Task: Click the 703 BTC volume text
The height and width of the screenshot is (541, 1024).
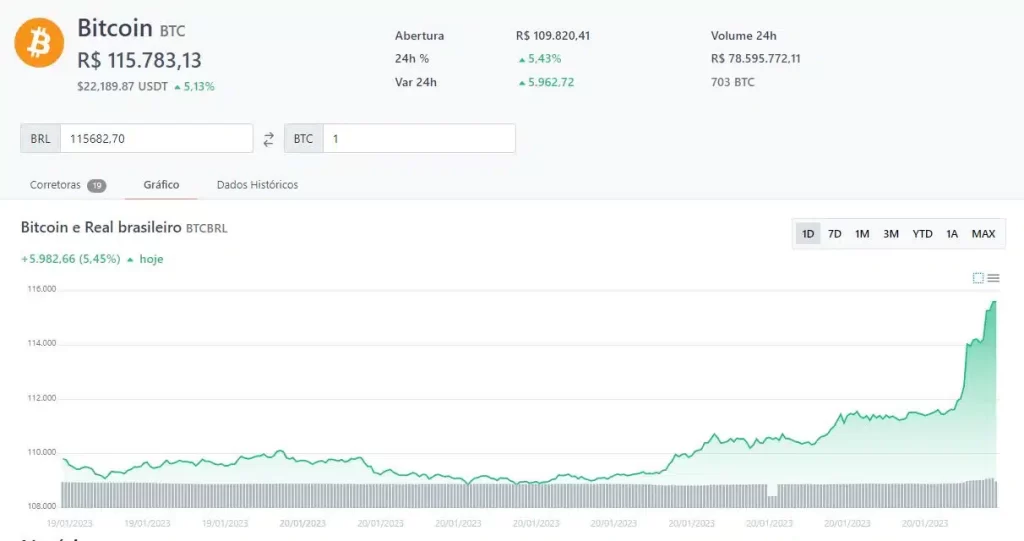Action: click(733, 82)
